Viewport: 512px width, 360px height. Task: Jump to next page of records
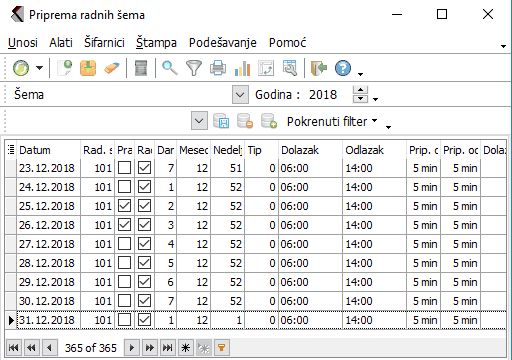(x=150, y=348)
